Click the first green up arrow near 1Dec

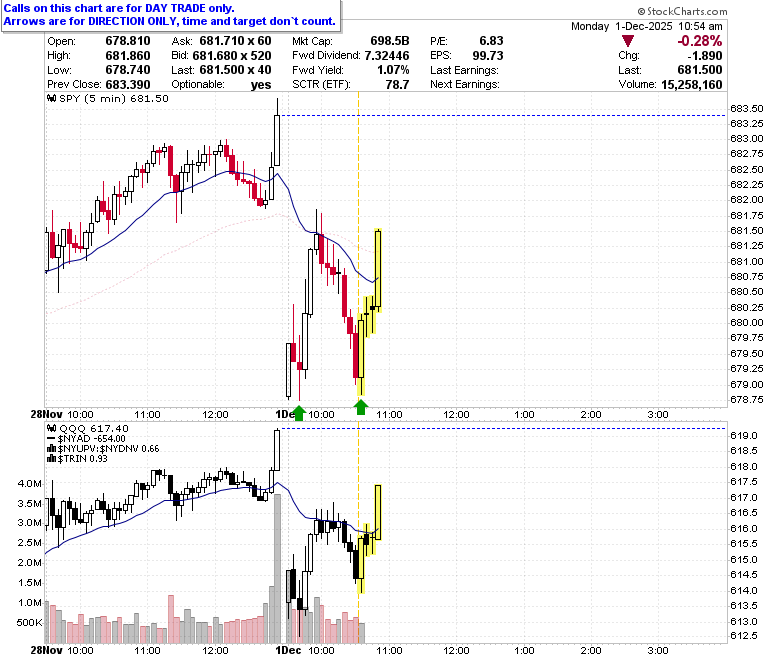coord(299,413)
